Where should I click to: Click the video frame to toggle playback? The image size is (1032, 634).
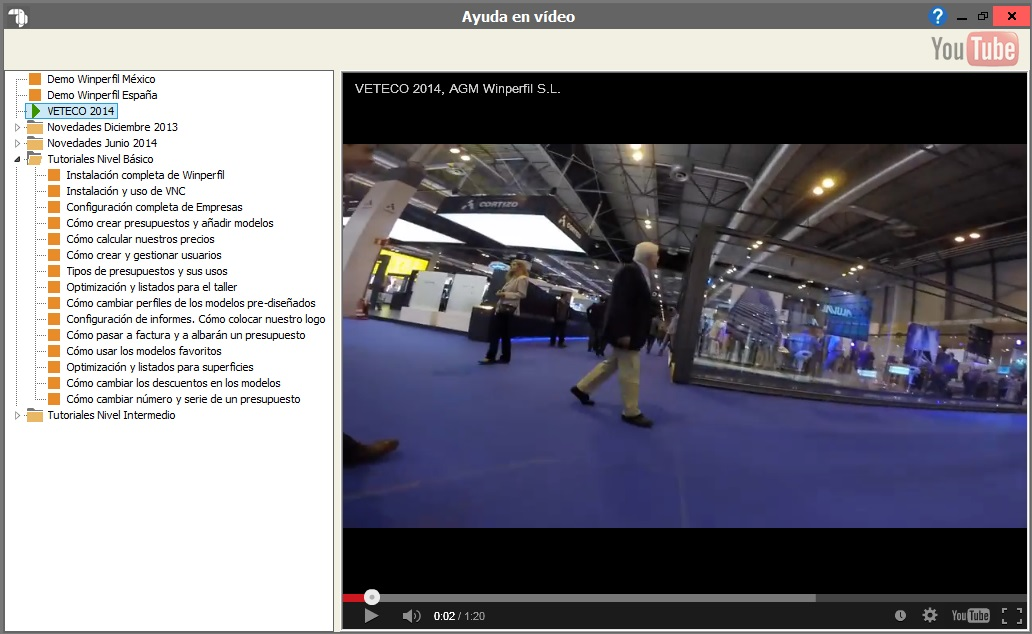pos(684,336)
